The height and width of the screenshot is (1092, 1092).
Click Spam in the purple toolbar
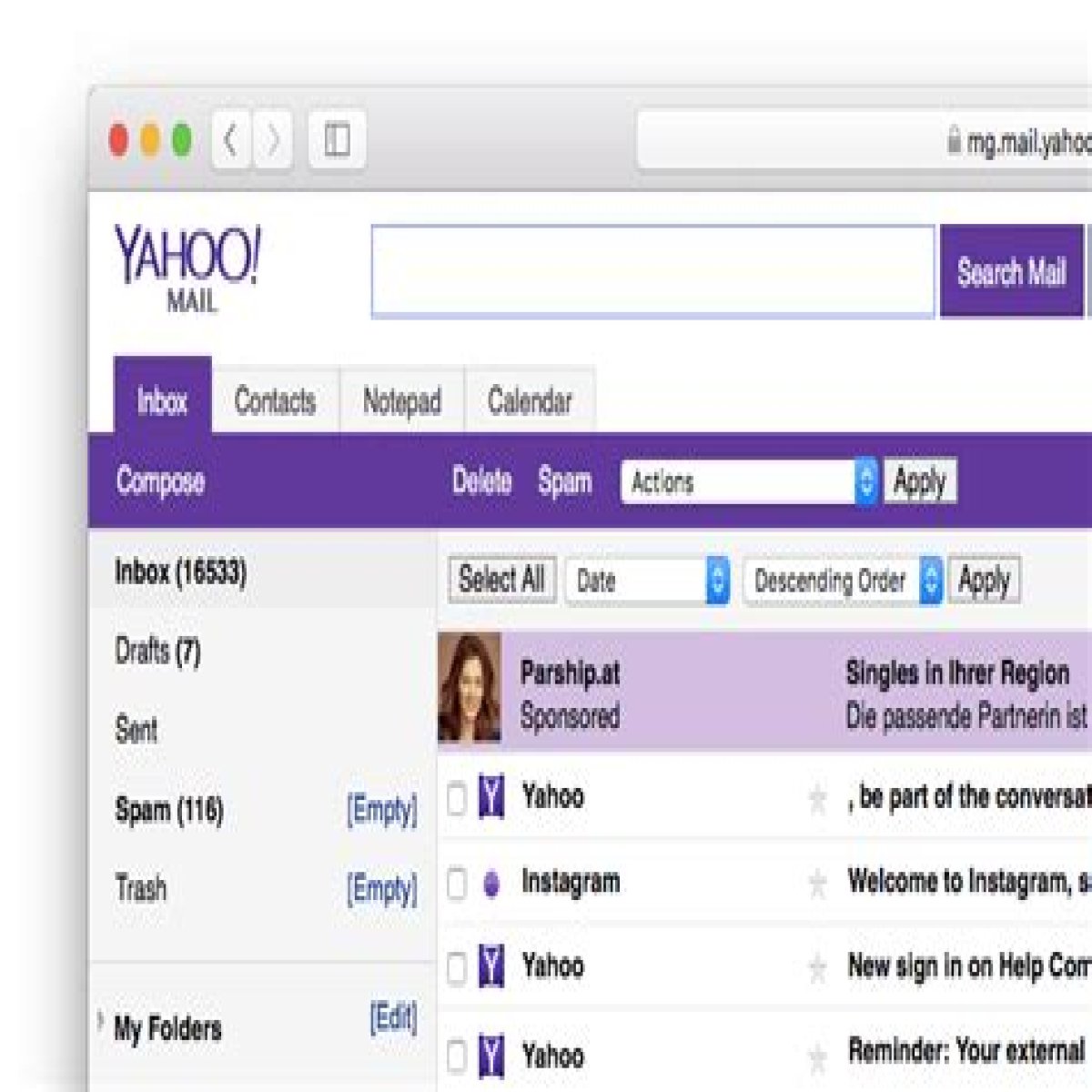(x=564, y=481)
